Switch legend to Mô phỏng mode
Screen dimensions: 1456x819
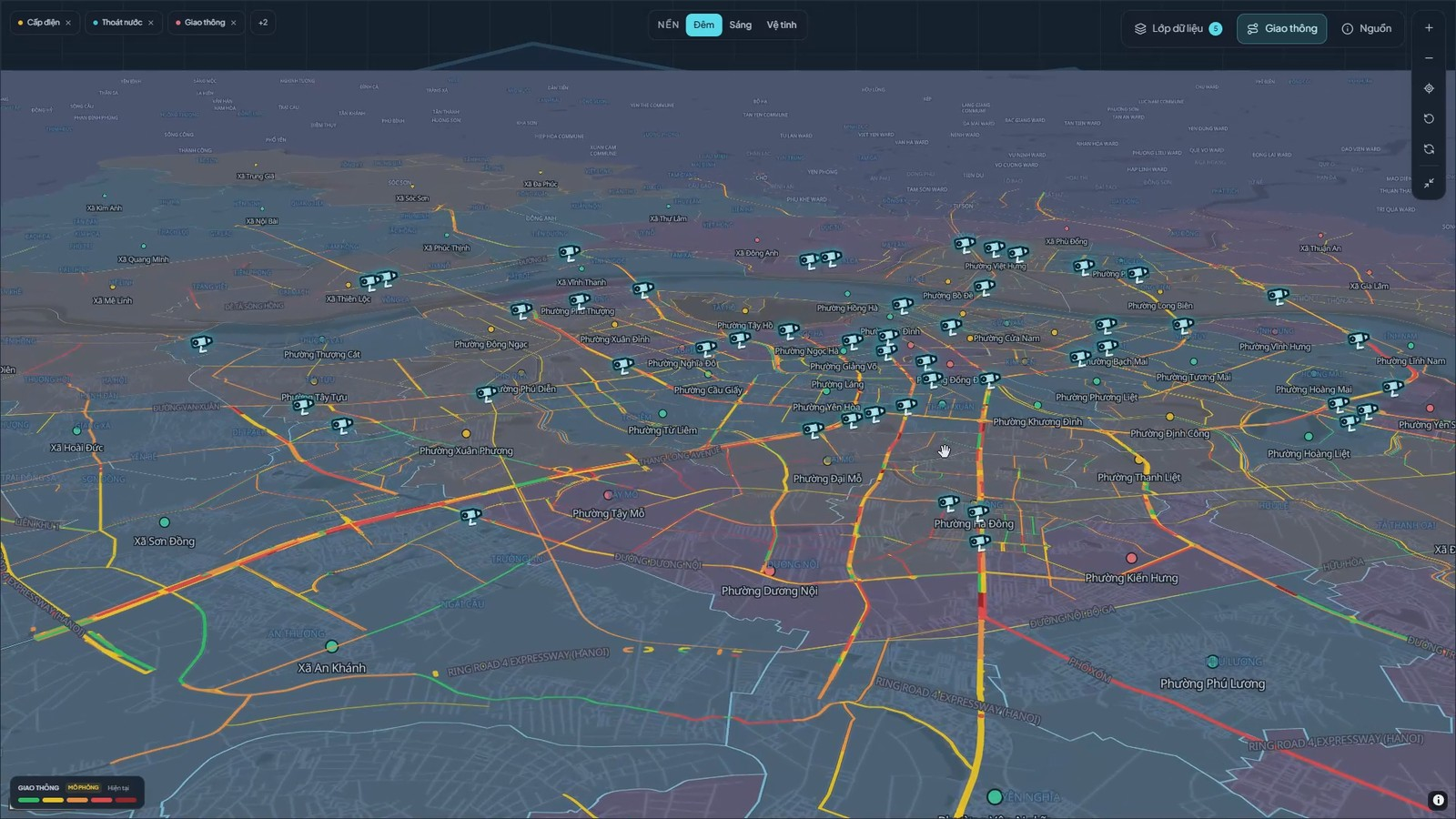click(83, 787)
